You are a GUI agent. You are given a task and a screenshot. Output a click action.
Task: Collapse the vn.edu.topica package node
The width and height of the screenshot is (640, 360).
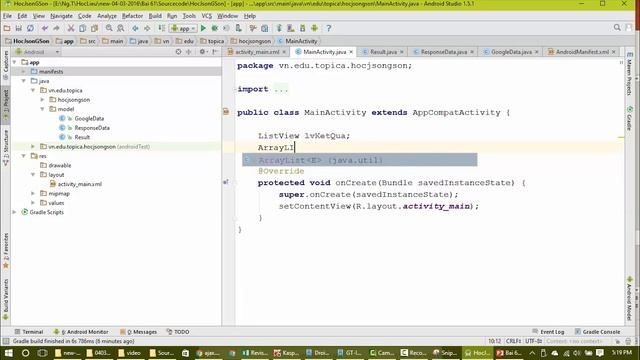click(33, 91)
